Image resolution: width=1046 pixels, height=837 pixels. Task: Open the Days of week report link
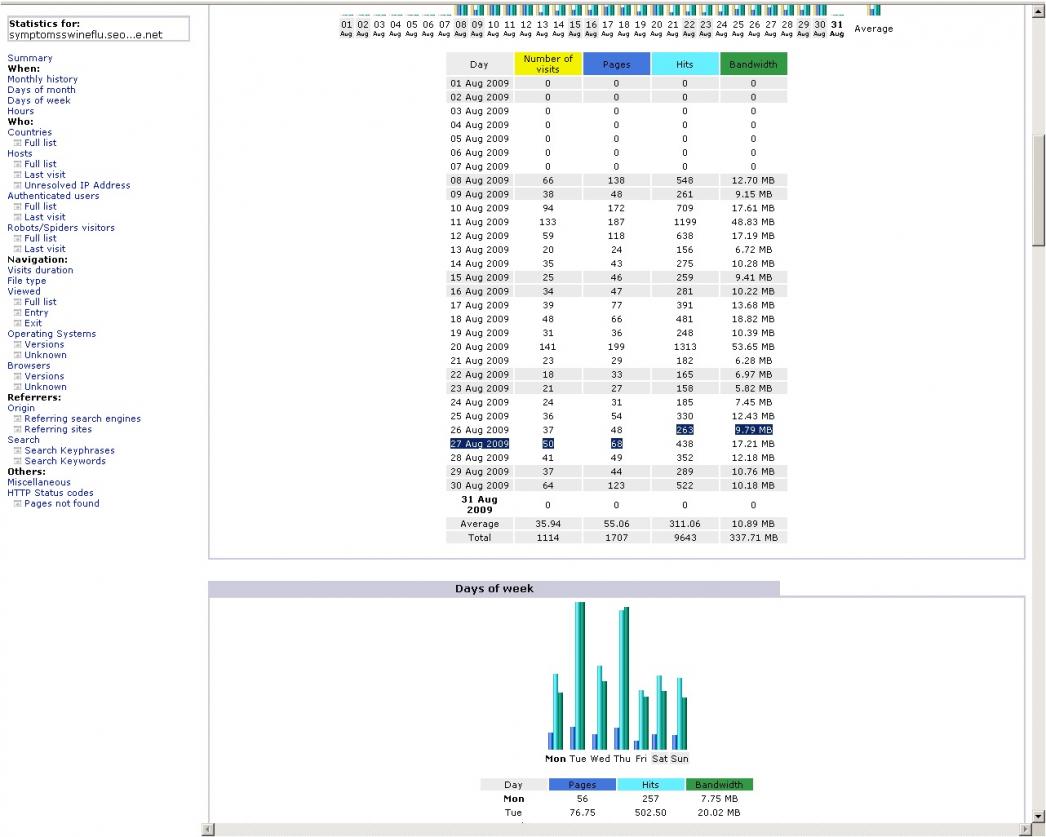point(39,101)
